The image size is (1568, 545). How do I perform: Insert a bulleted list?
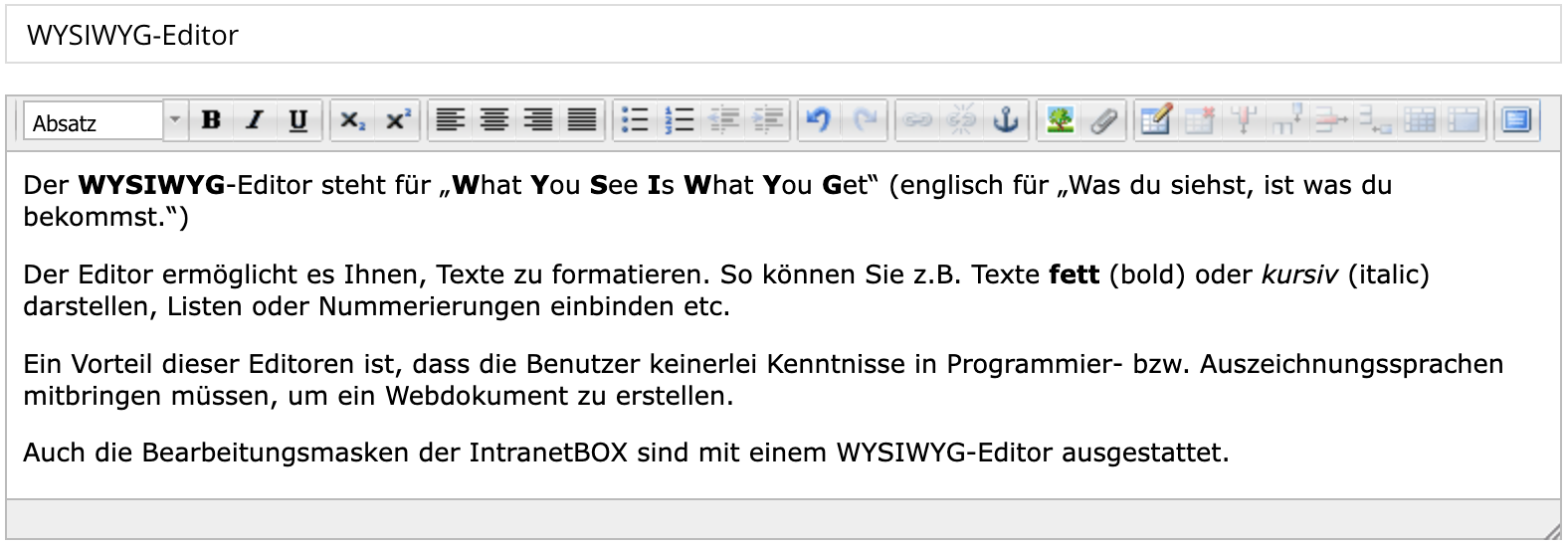(x=635, y=120)
